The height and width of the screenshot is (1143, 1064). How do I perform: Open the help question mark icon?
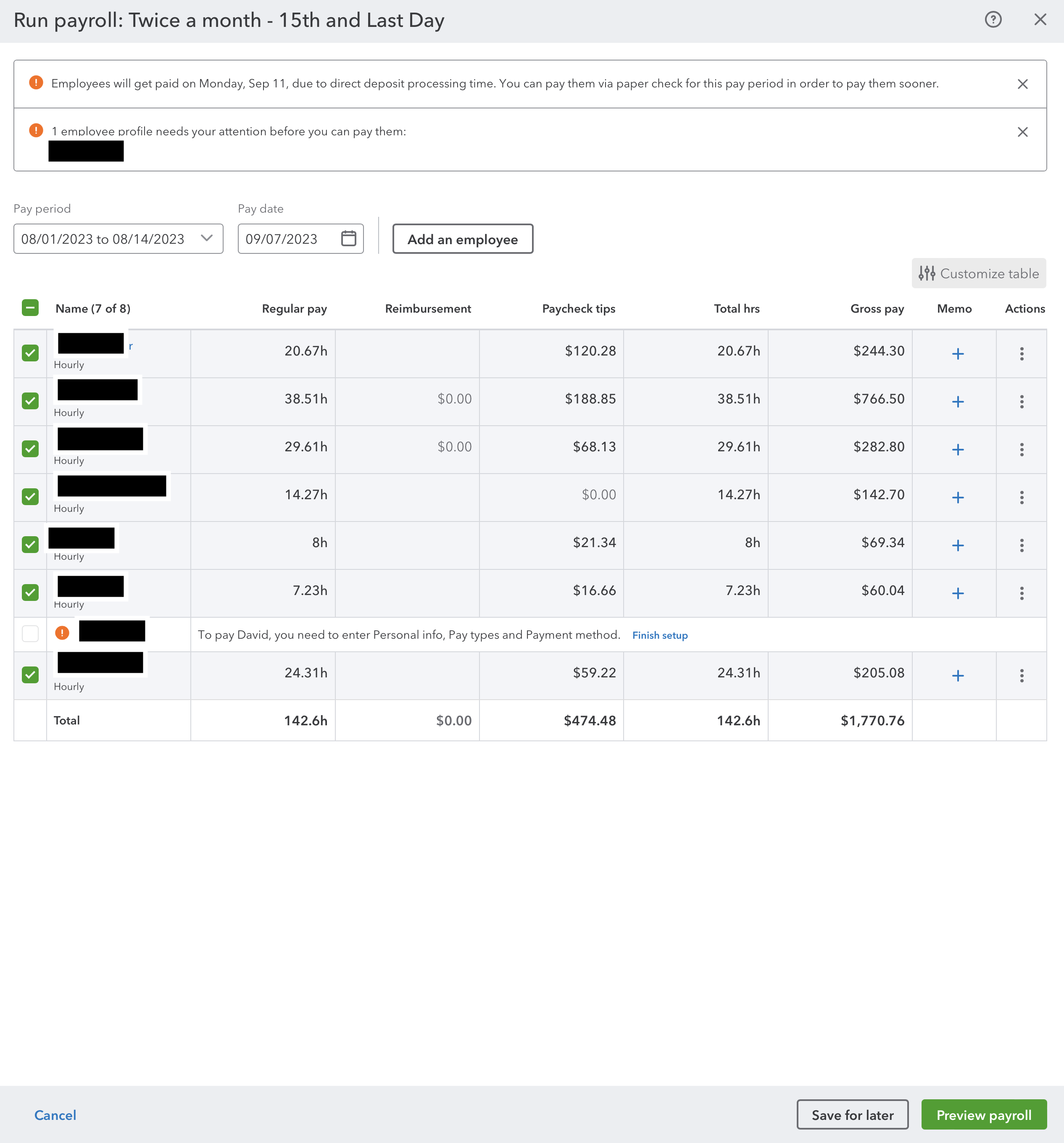[993, 20]
